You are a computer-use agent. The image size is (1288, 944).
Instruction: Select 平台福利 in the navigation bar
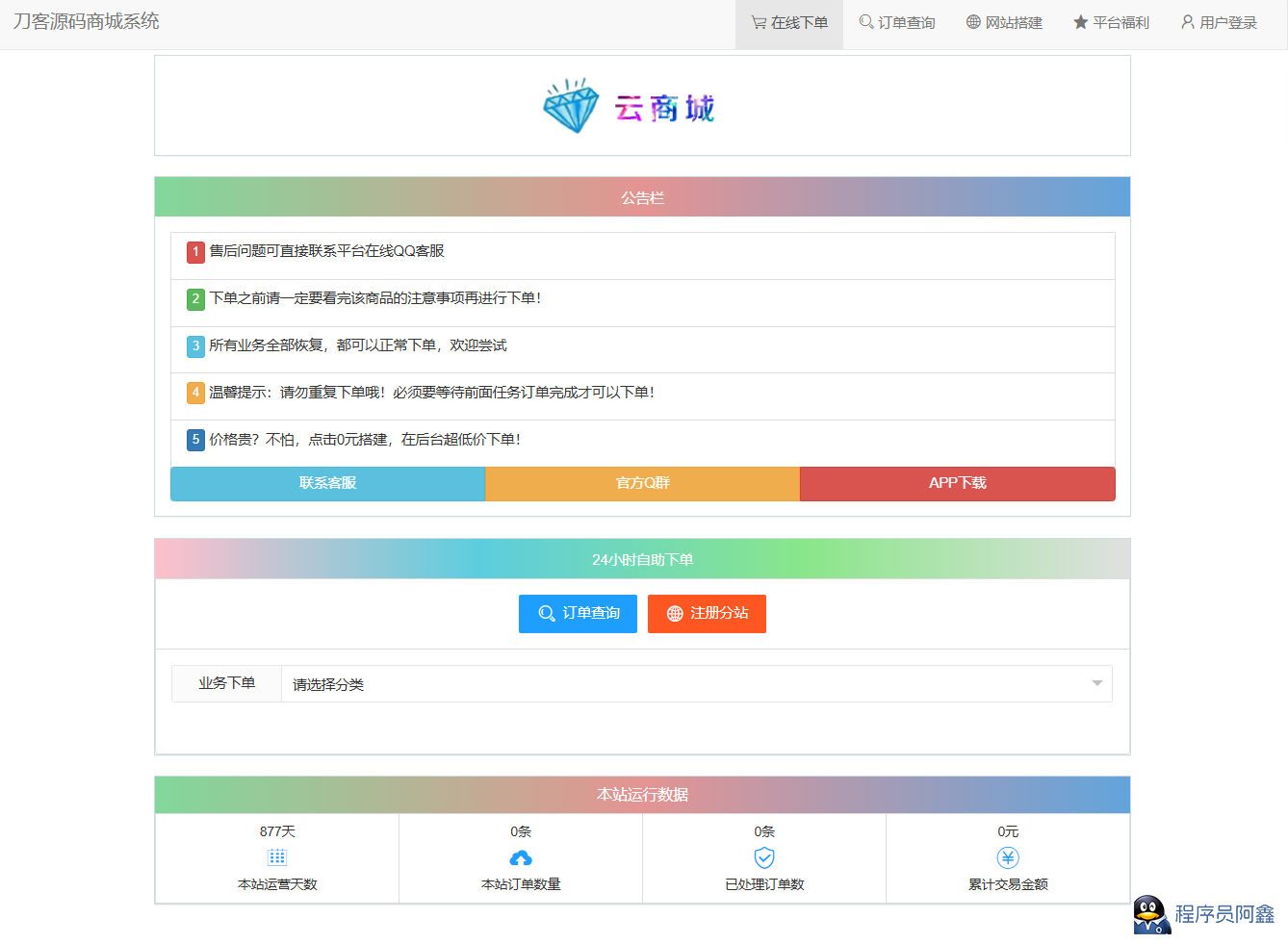1112,23
